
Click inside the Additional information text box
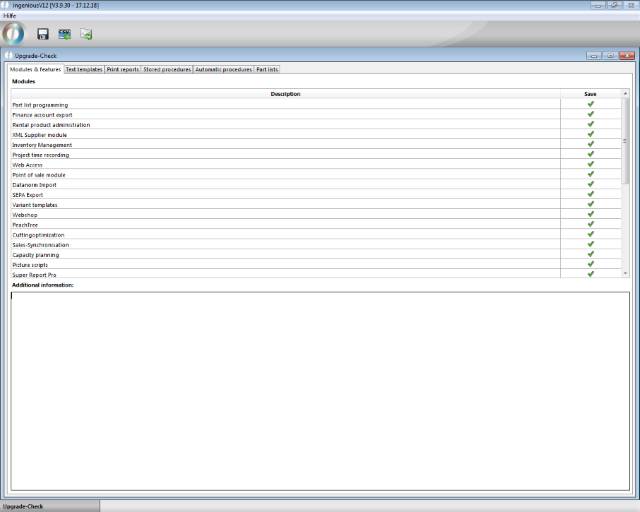click(320, 390)
